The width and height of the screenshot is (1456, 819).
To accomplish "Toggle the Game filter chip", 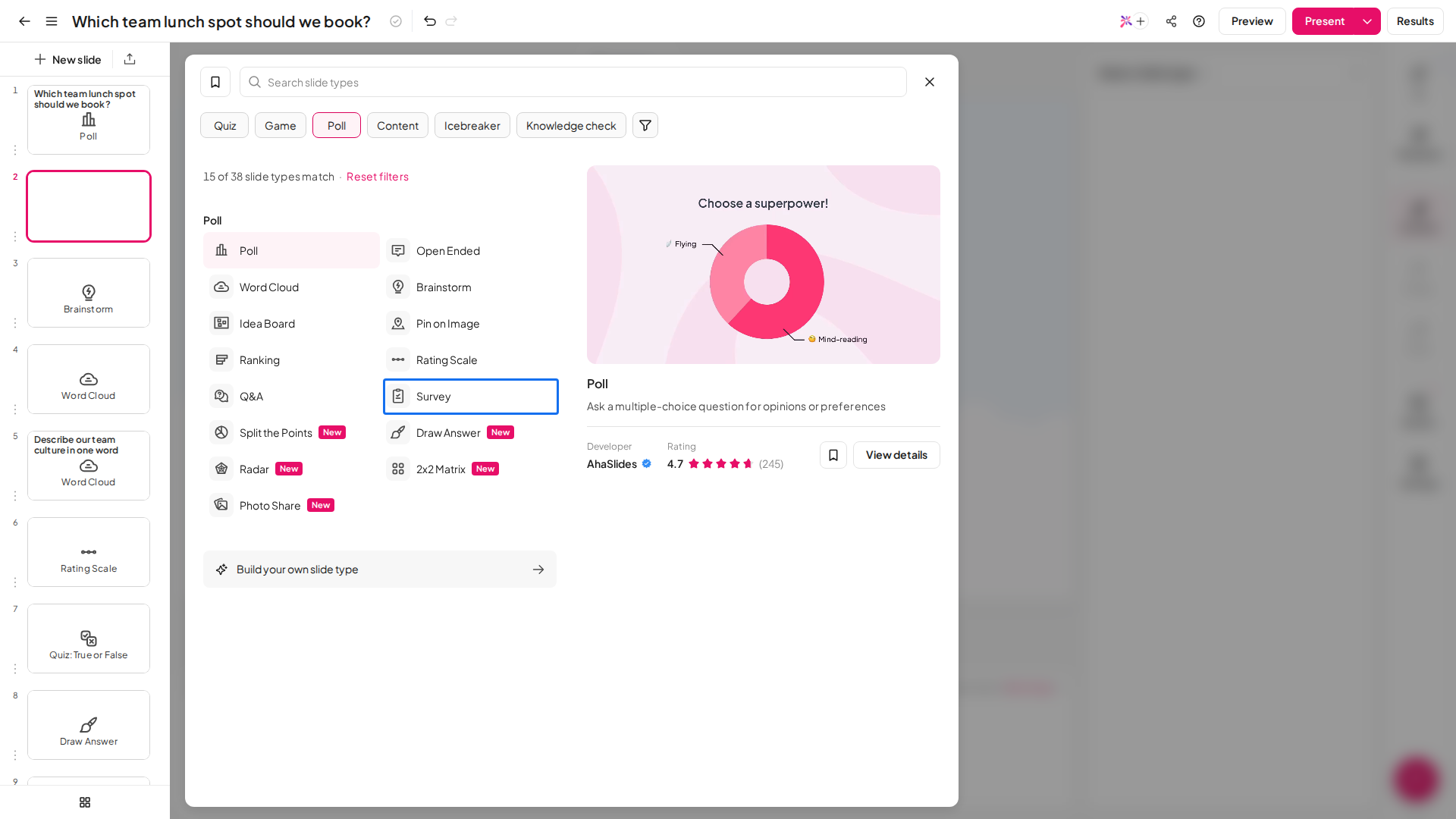I will point(281,125).
